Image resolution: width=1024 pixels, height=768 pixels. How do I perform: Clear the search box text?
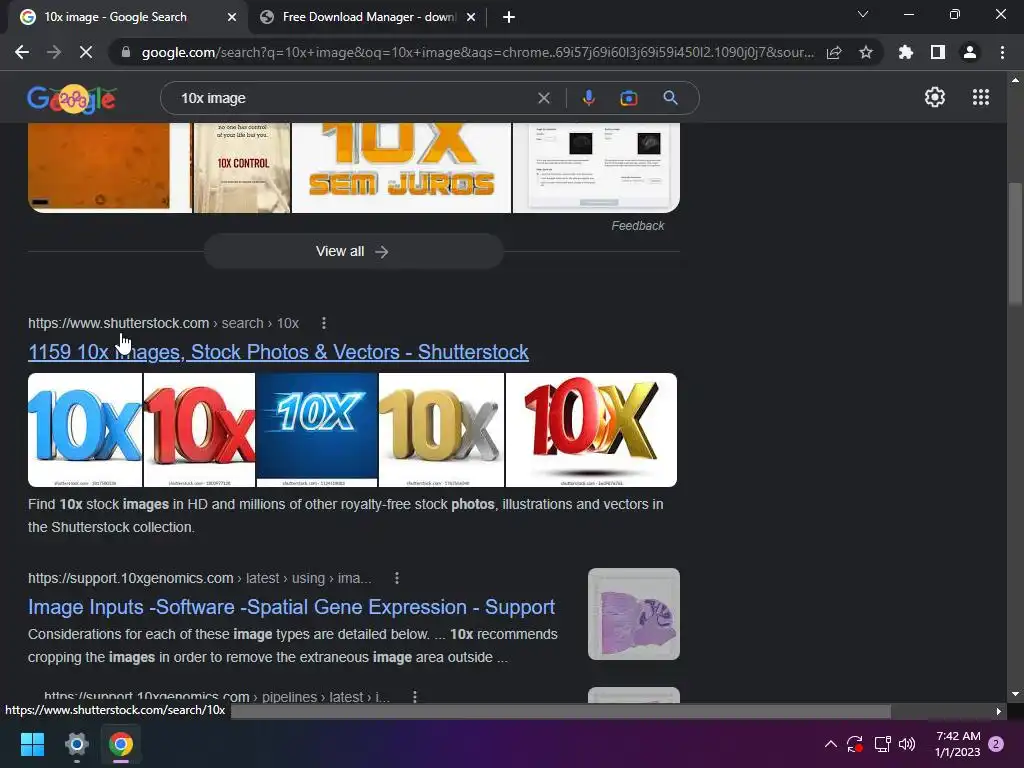(x=543, y=98)
